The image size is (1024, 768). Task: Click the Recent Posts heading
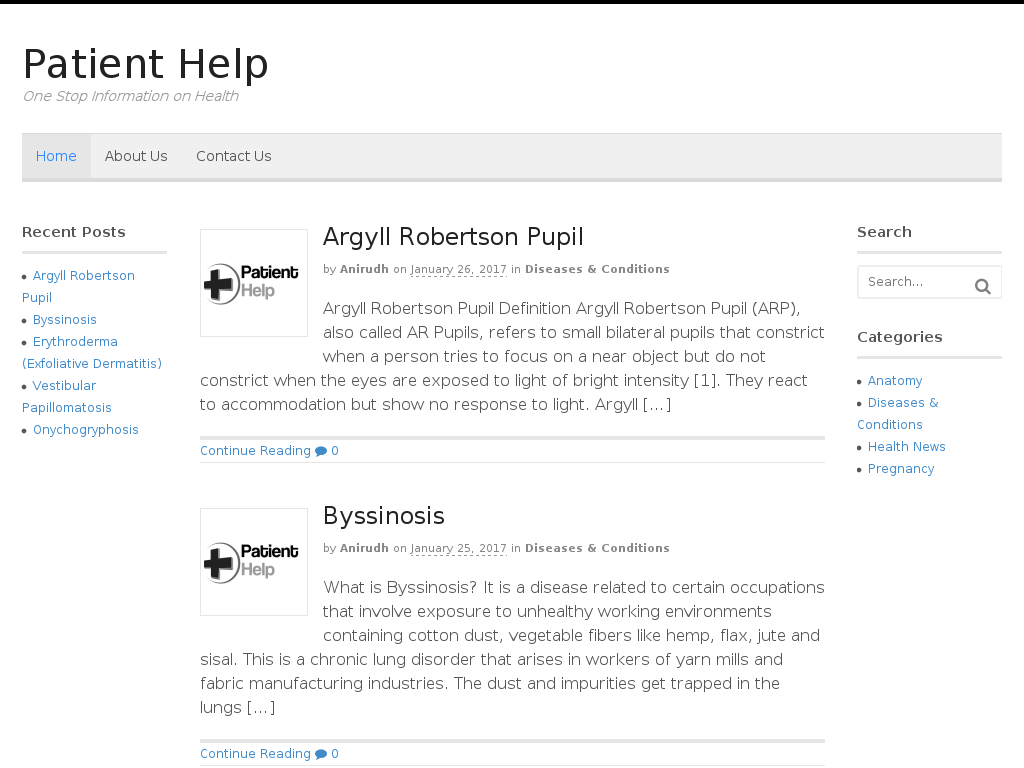tap(74, 232)
